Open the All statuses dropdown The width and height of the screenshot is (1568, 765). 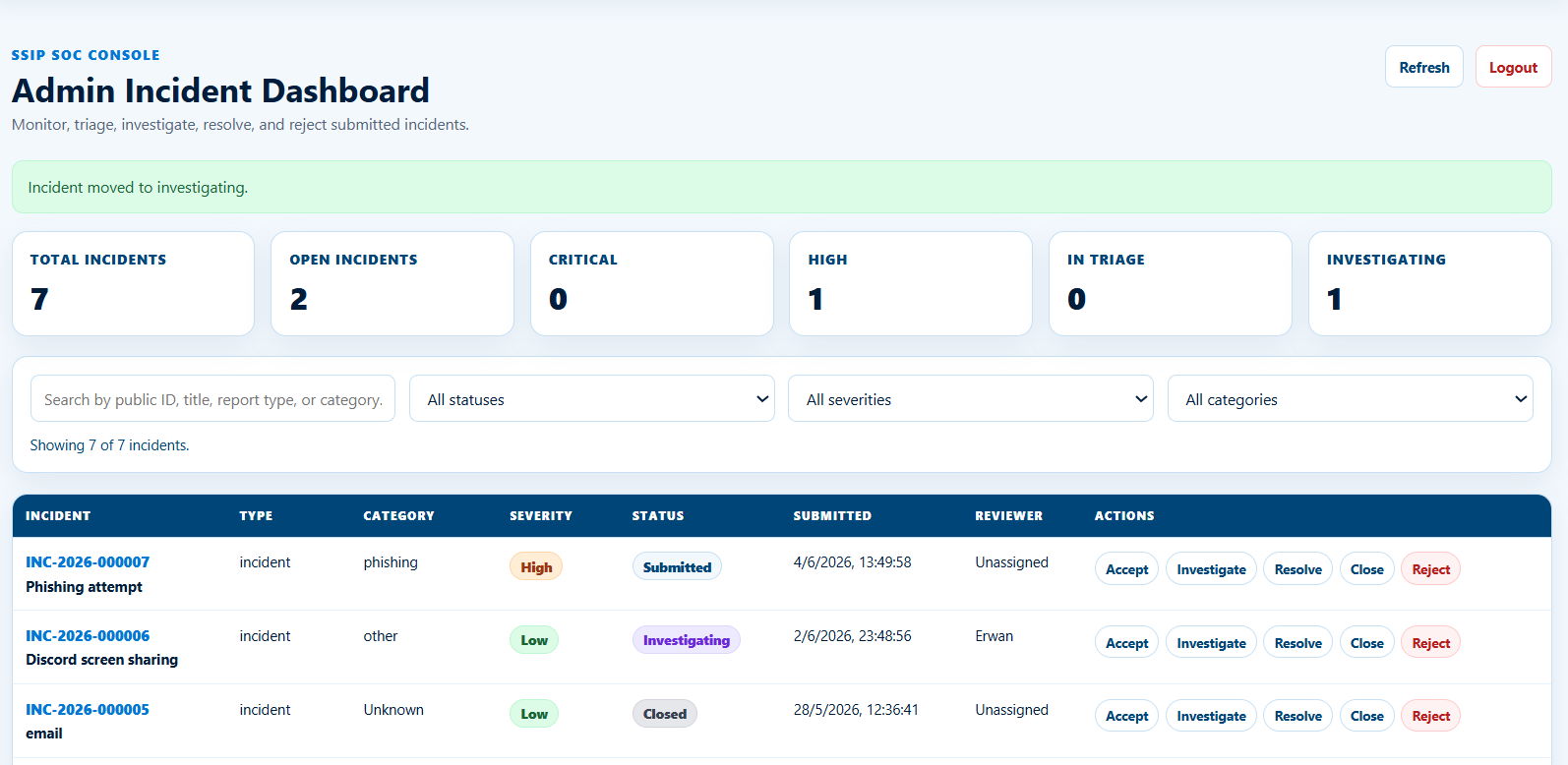(592, 398)
